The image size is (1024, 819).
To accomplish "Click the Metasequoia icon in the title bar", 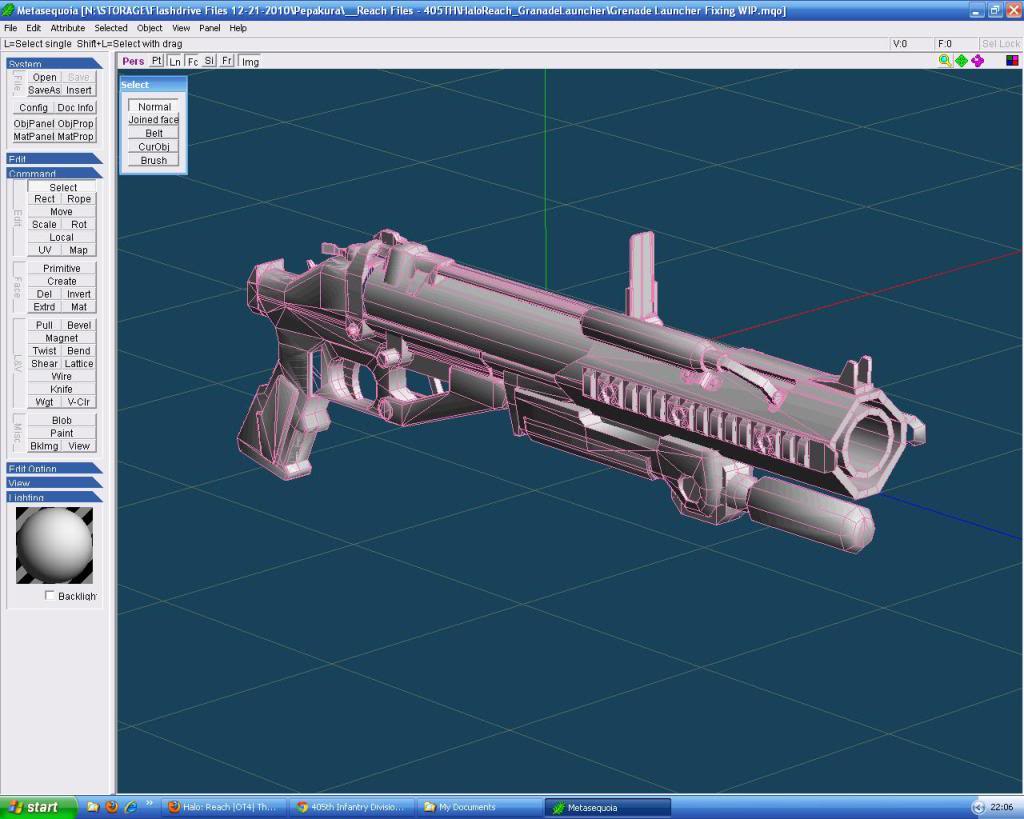I will tap(8, 10).
